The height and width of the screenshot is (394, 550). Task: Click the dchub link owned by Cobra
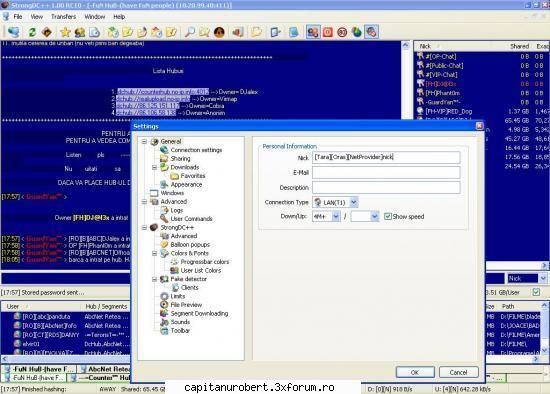pyautogui.click(x=148, y=106)
